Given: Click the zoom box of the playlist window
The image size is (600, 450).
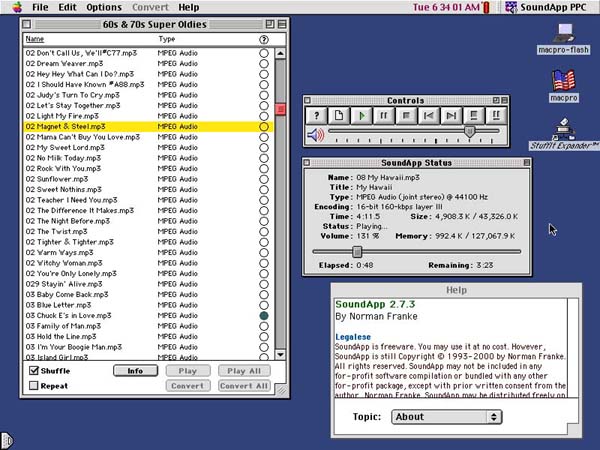Looking at the screenshot, I should click(x=270, y=24).
